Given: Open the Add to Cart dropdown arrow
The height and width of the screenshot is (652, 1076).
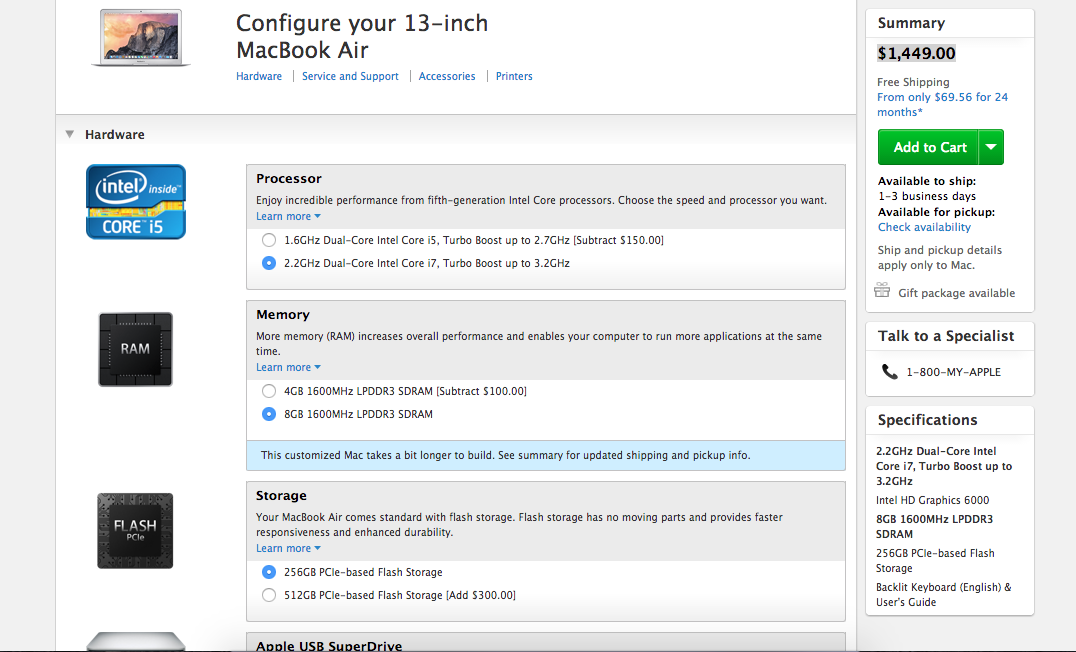Looking at the screenshot, I should coord(991,147).
